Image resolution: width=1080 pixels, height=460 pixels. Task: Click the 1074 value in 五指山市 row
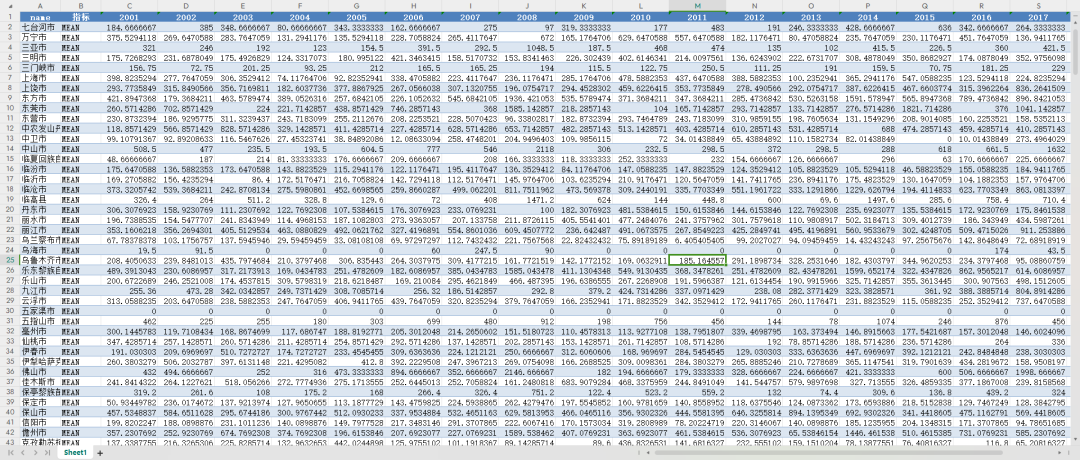(867, 322)
